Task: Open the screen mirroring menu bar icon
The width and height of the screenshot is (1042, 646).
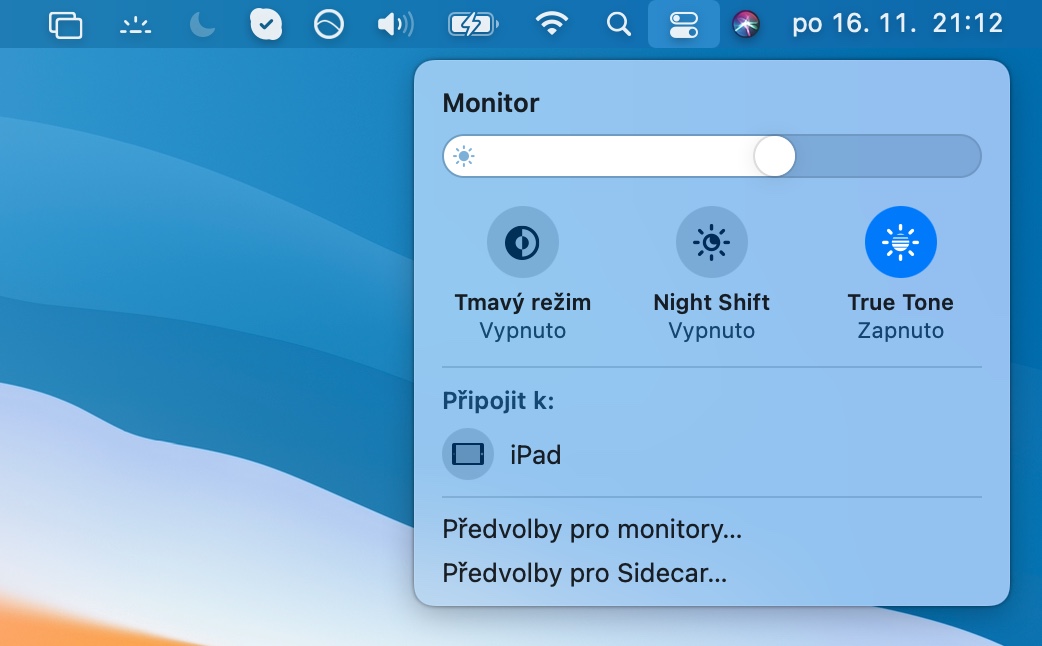Action: pyautogui.click(x=65, y=25)
